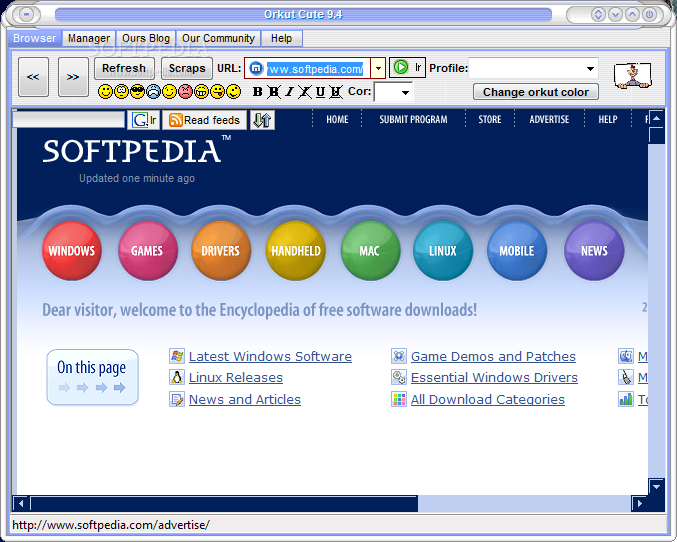Insert the sunglasses cool emoticon

tap(137, 92)
